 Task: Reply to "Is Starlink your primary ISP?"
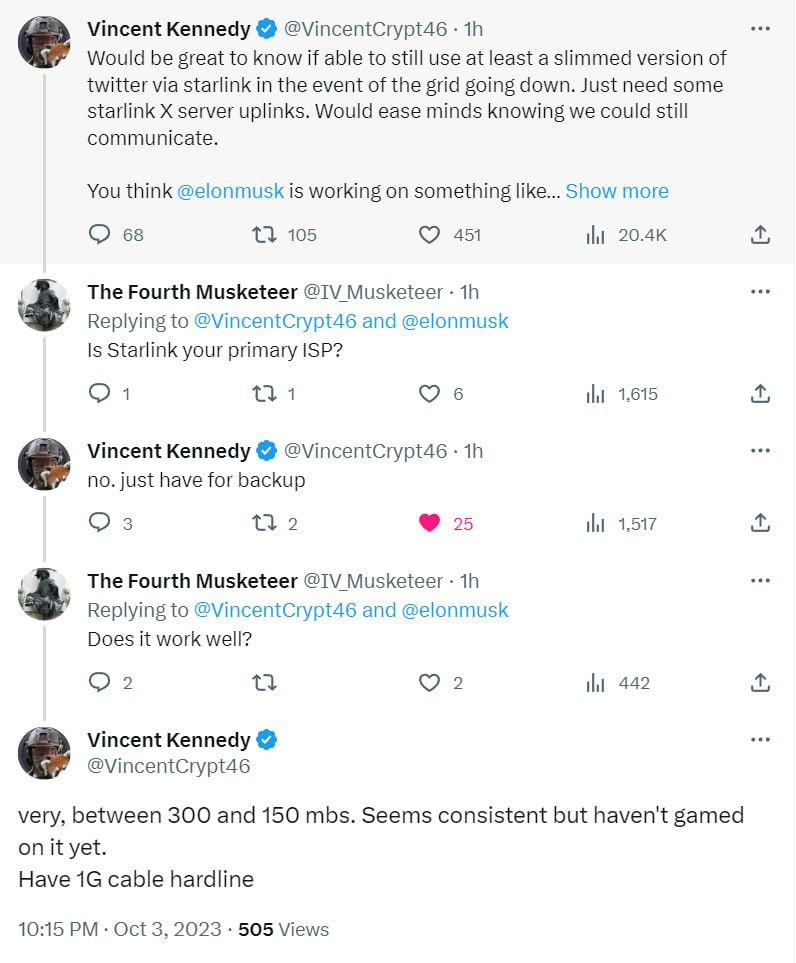[100, 394]
